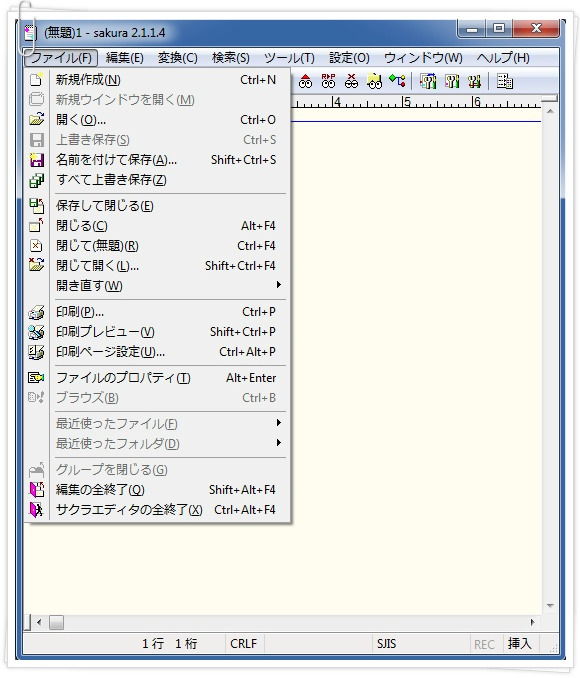The image size is (580, 678).
Task: Click the split box above the vertical scrollbar
Action: tap(550, 99)
